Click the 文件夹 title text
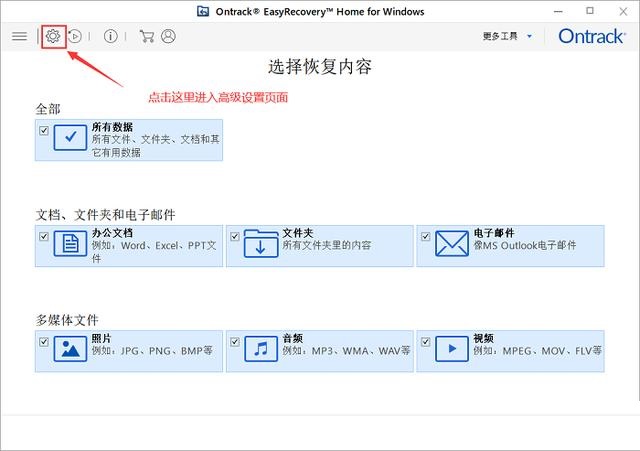This screenshot has height=451, width=640. 298,233
